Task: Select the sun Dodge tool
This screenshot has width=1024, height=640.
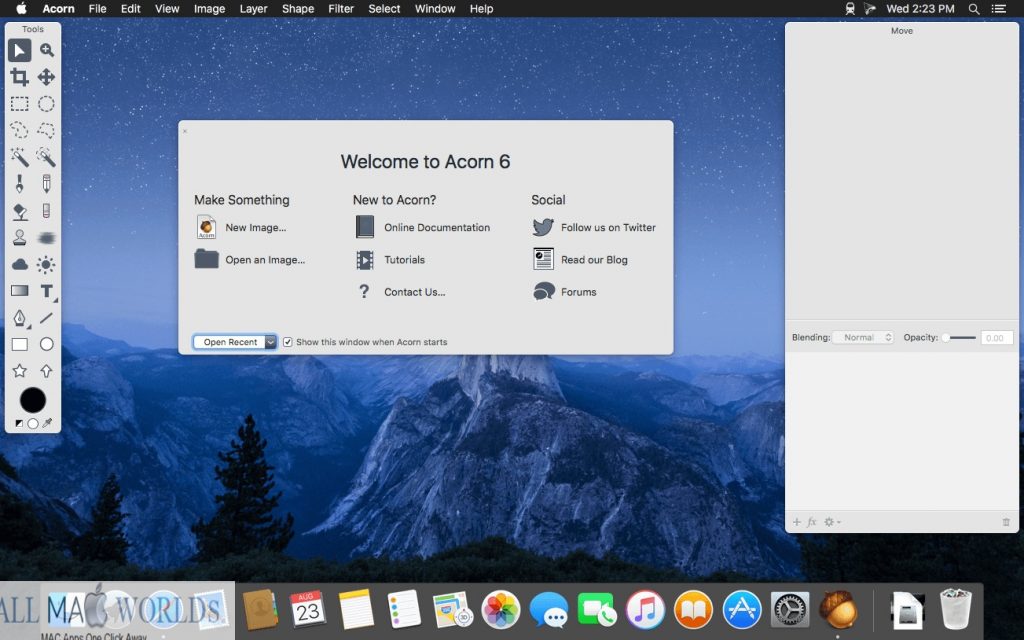Action: 46,264
